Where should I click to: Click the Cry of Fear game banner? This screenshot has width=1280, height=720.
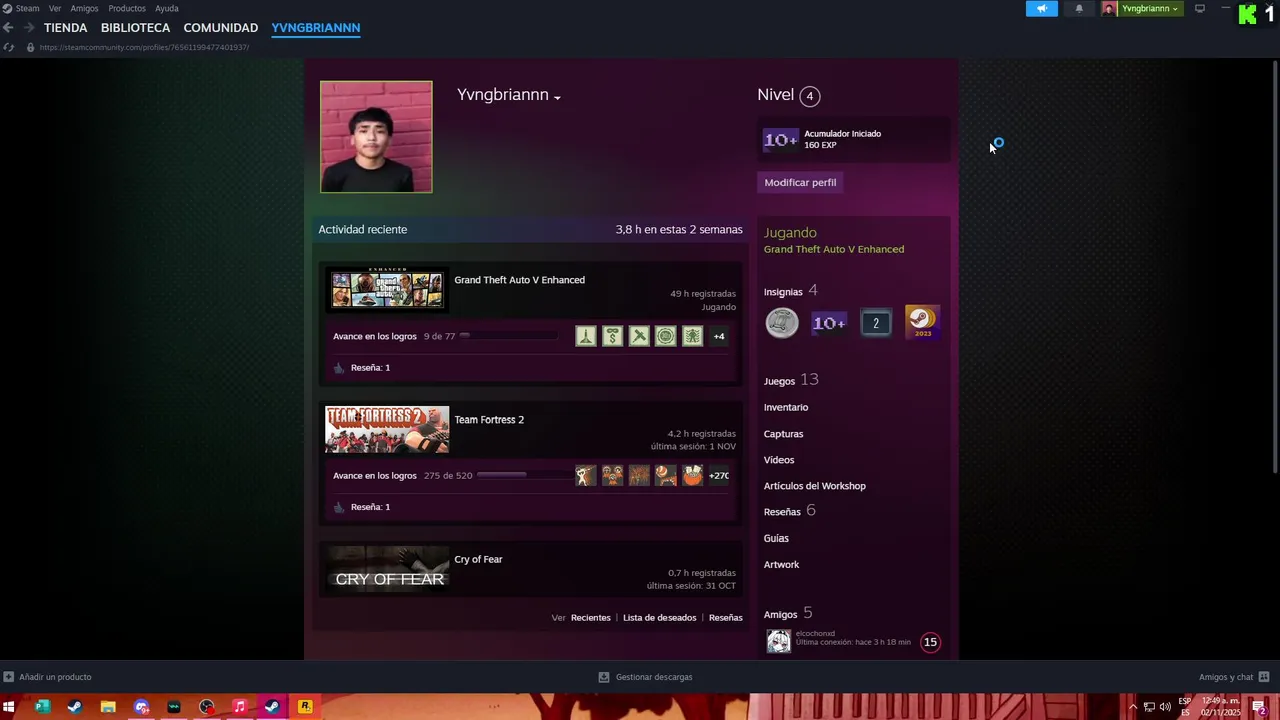(x=387, y=569)
